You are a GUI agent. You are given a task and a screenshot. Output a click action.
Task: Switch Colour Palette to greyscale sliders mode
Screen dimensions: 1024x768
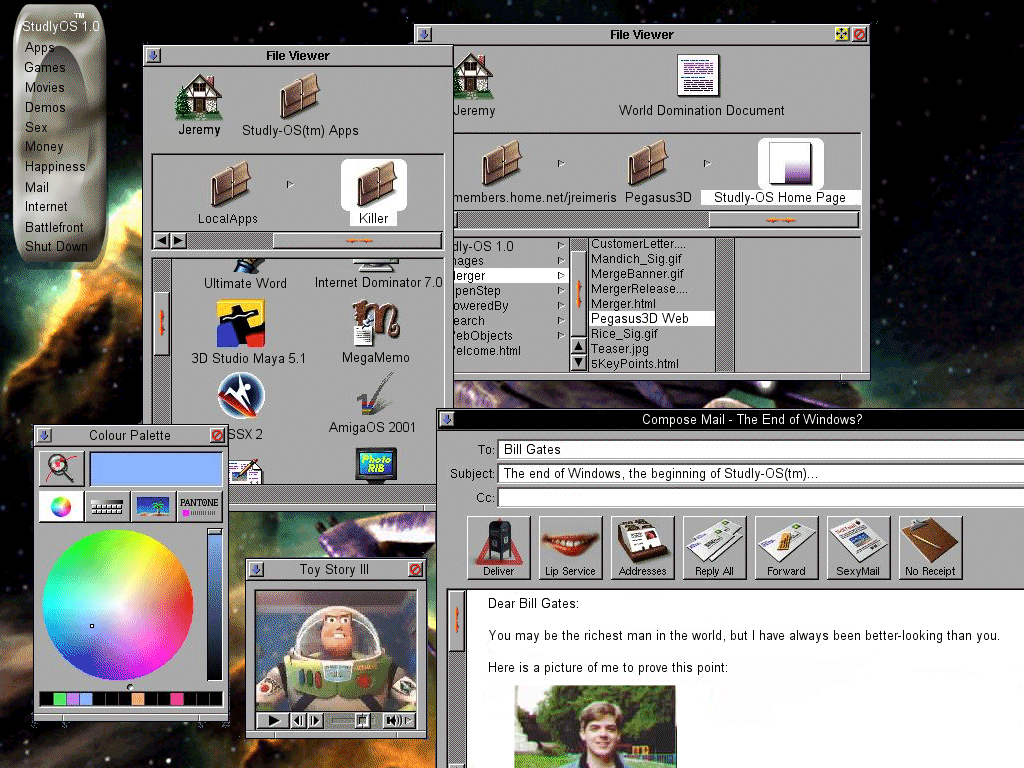(107, 506)
